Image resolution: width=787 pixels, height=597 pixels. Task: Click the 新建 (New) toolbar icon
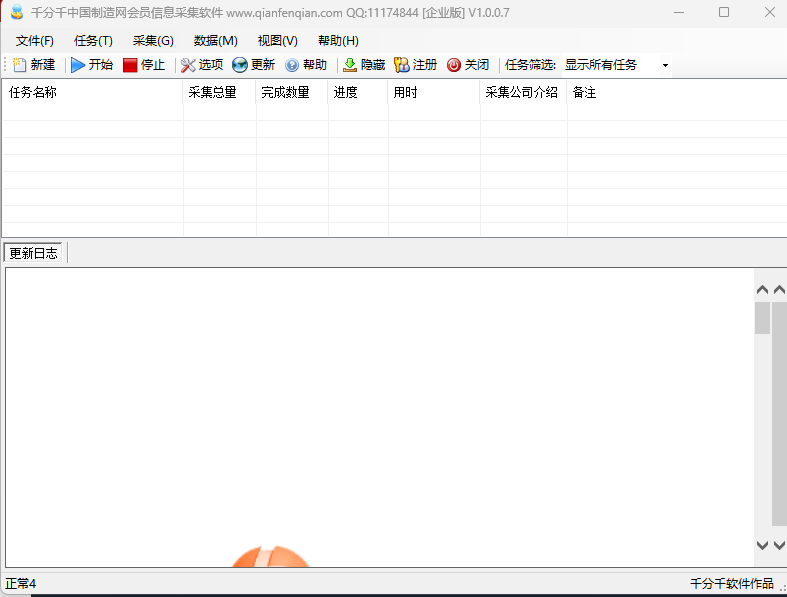click(20, 65)
